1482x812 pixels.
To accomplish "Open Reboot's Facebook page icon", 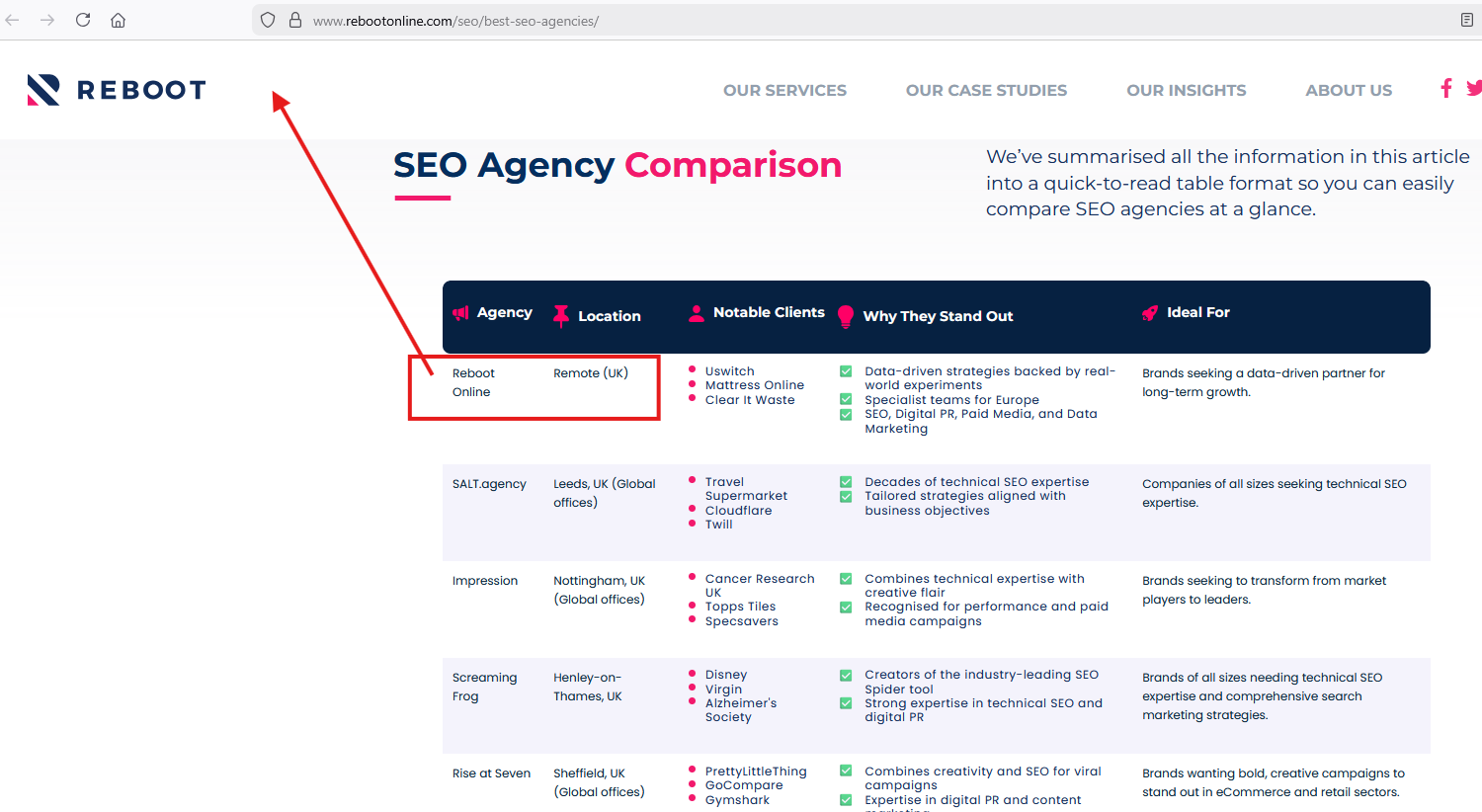I will [x=1446, y=89].
